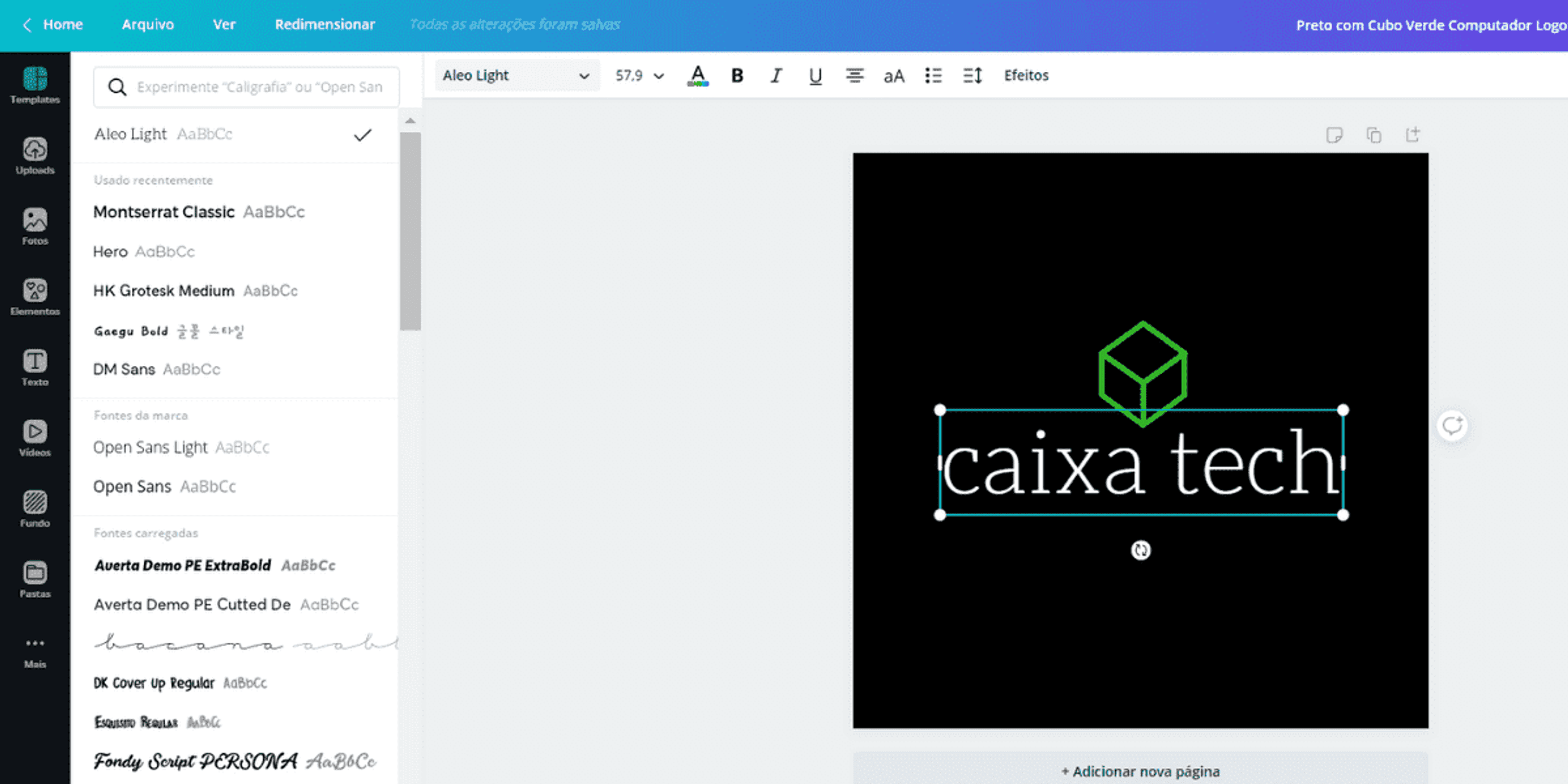Toggle bold formatting
The image size is (1568, 784).
pos(736,75)
